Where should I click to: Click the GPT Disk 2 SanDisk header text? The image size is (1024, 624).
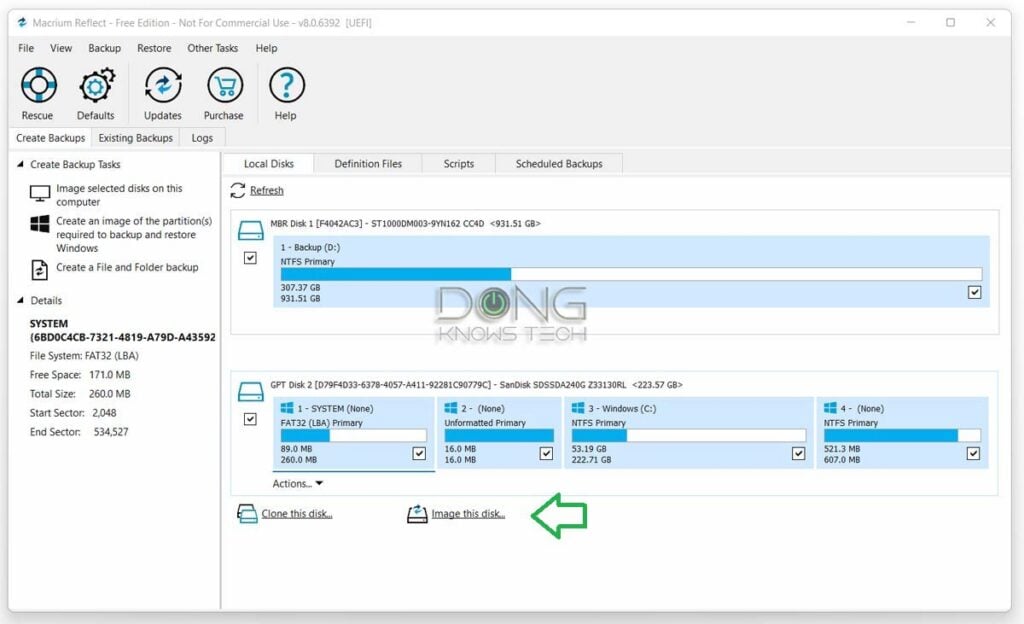pyautogui.click(x=477, y=384)
